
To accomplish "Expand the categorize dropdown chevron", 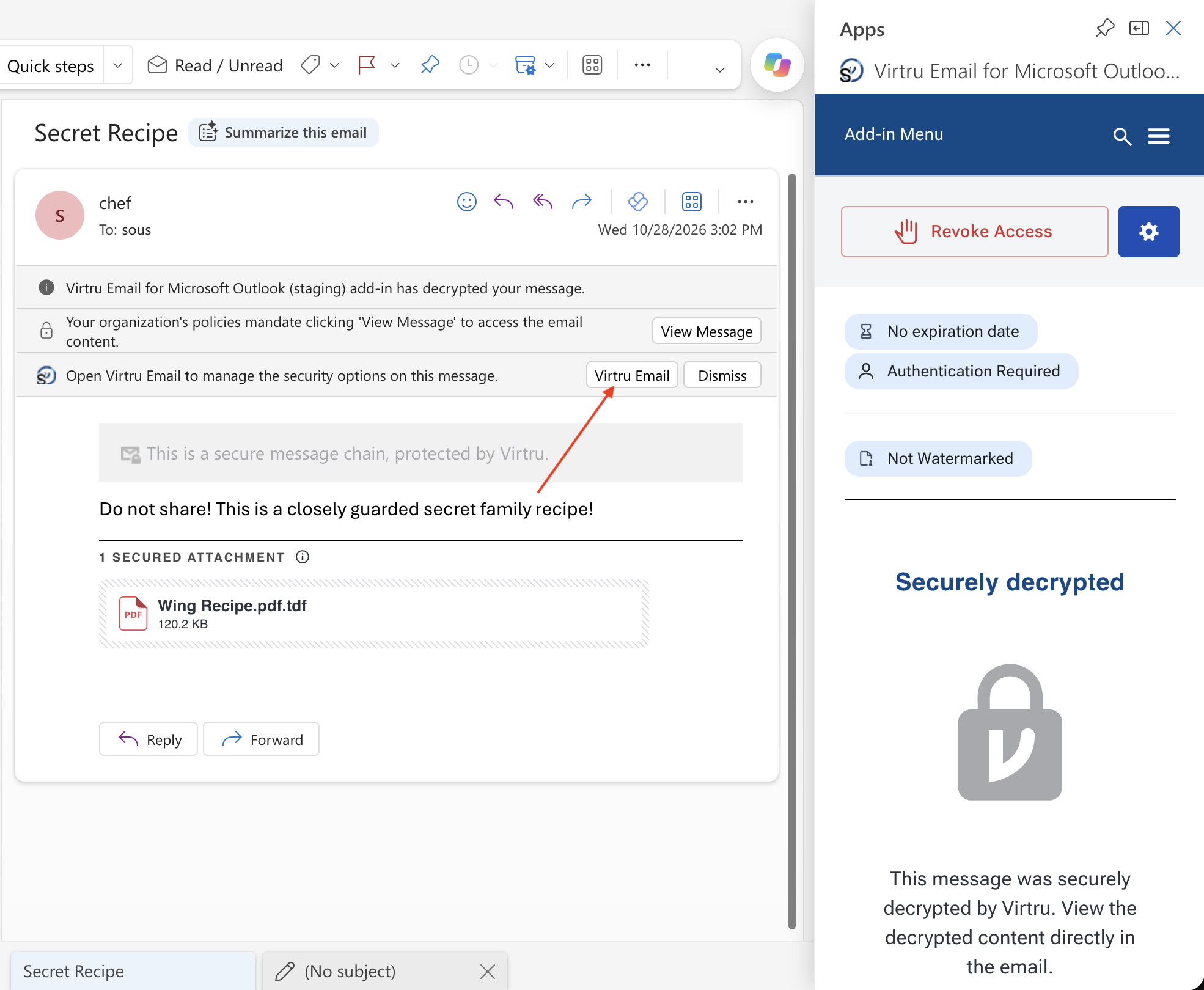I will tap(334, 65).
